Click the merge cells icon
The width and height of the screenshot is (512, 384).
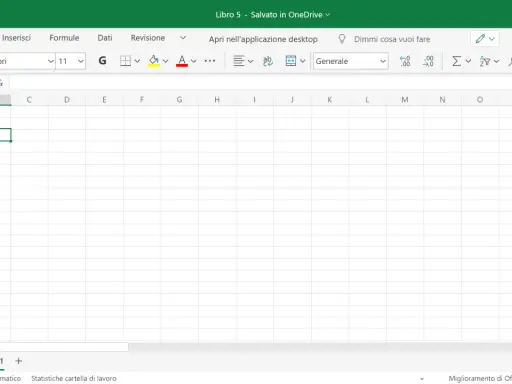pos(291,61)
